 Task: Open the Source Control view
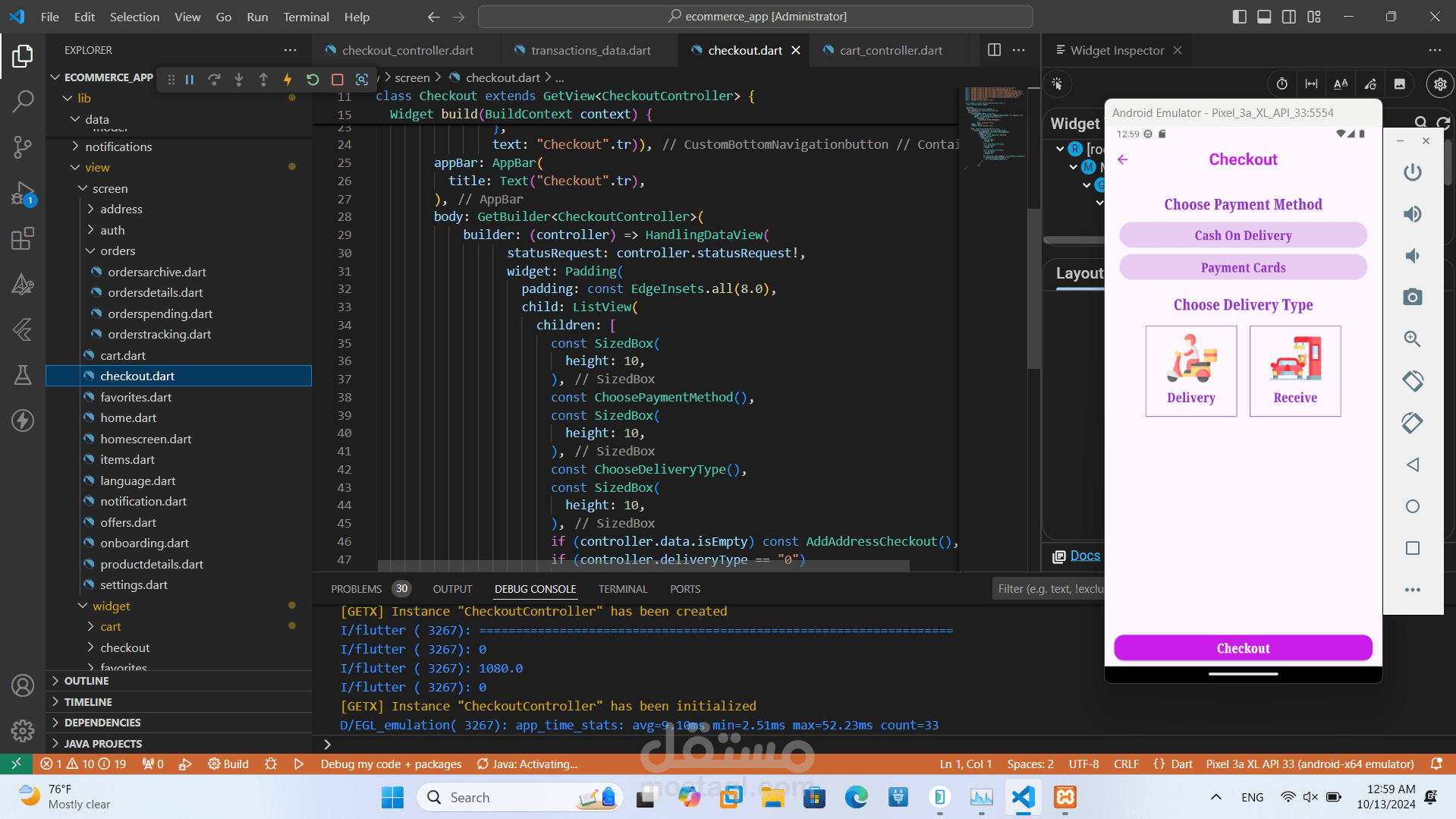(x=23, y=146)
